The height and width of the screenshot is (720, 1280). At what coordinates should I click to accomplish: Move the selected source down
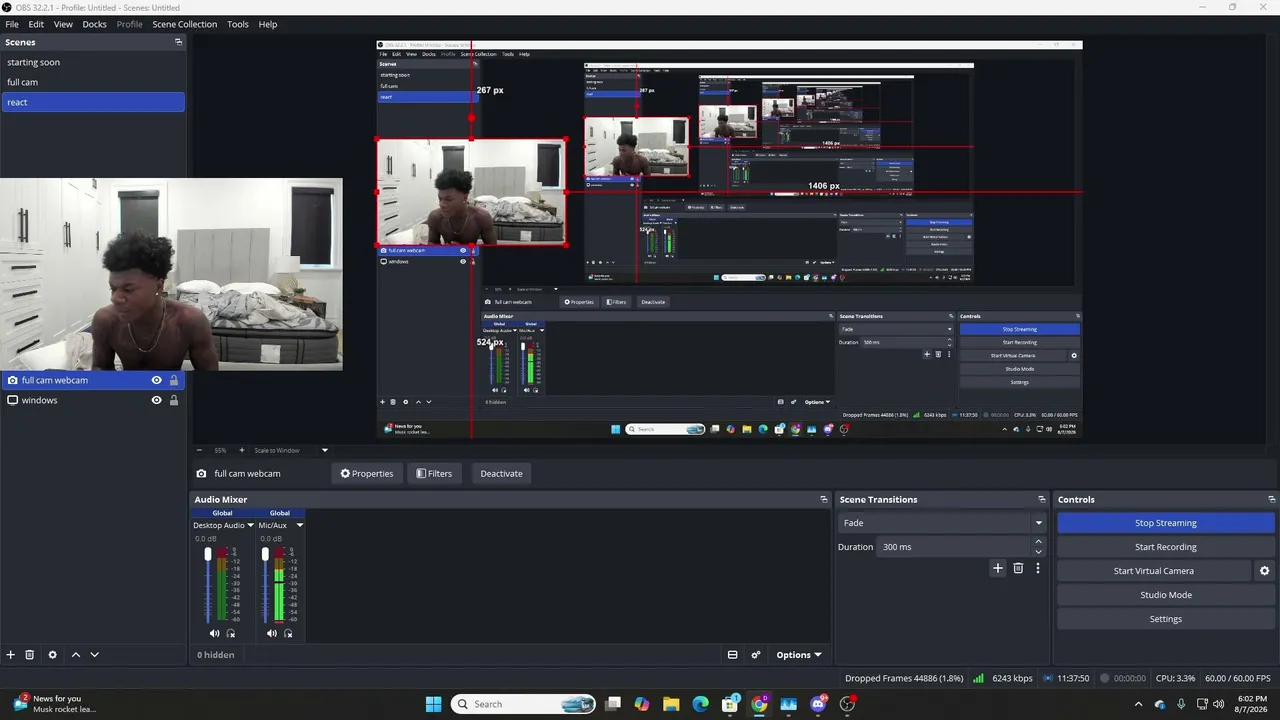pos(94,655)
